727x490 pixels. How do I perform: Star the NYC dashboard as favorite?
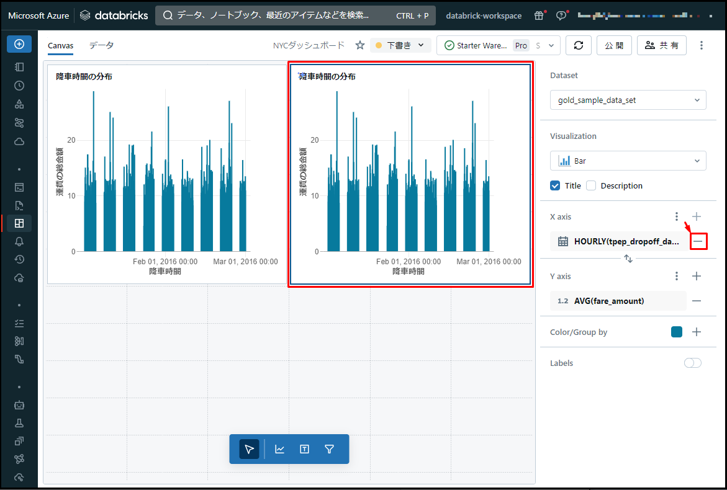(360, 45)
